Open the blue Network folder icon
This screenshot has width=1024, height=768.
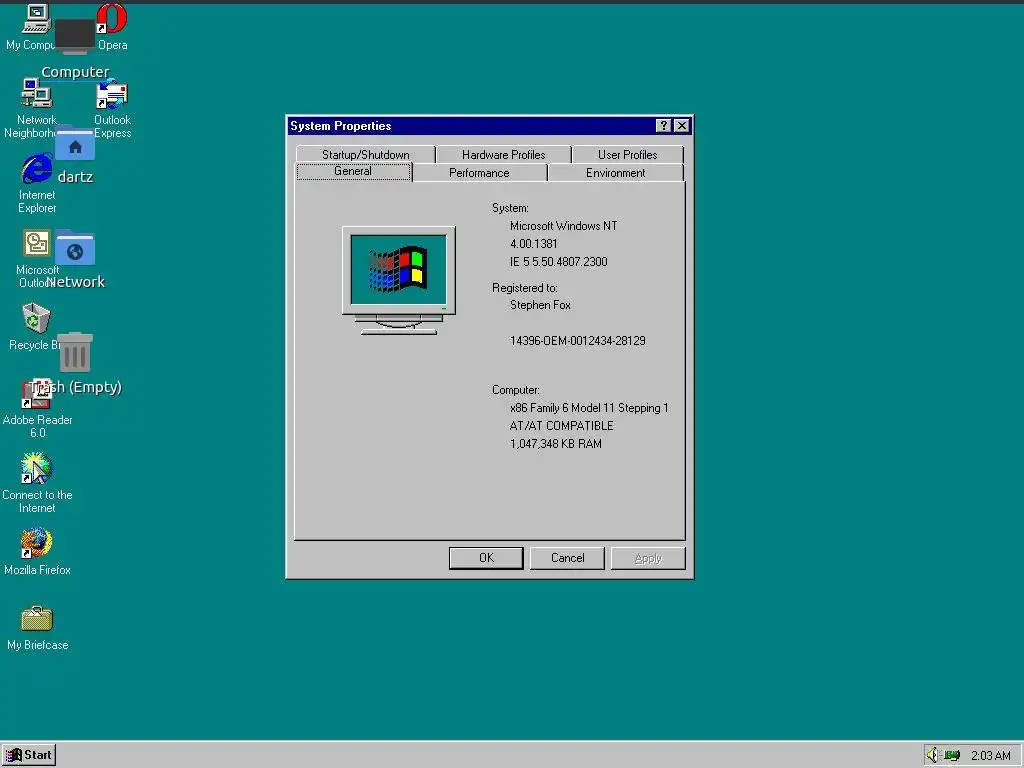coord(75,248)
